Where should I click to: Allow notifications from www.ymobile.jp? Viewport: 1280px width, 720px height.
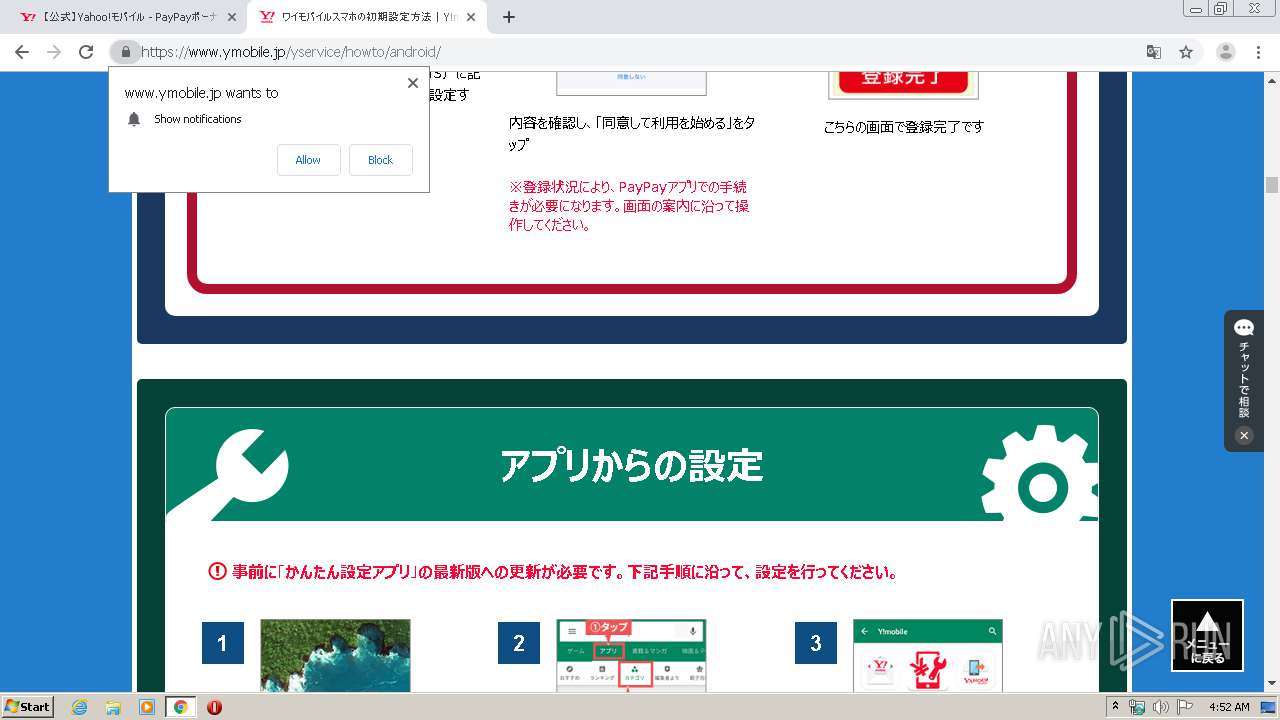click(x=308, y=160)
